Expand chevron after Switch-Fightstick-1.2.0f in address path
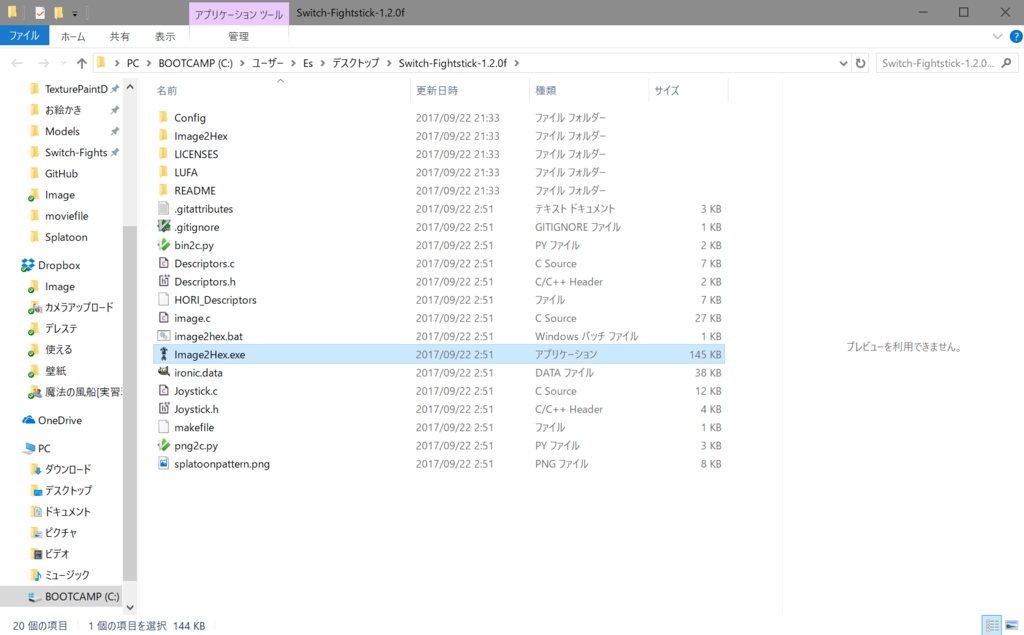Screen dimensions: 1024x635 (517, 63)
